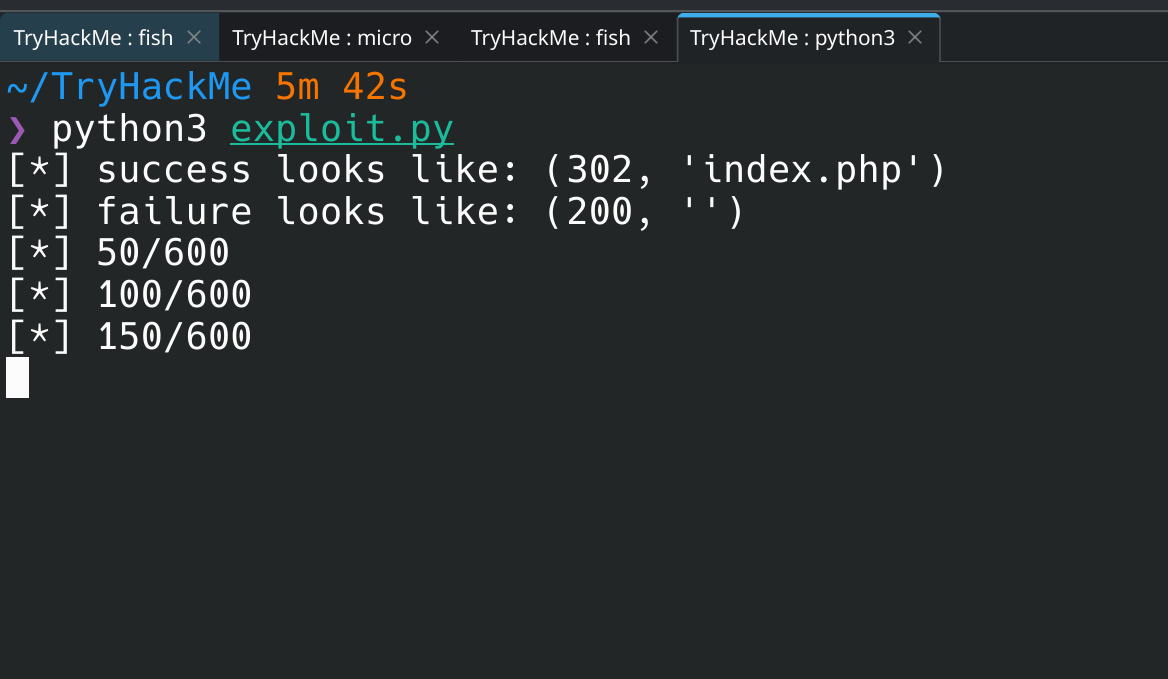Switch to the TryHackMe : micro tab
Viewport: 1168px width, 679px height.
(x=337, y=37)
